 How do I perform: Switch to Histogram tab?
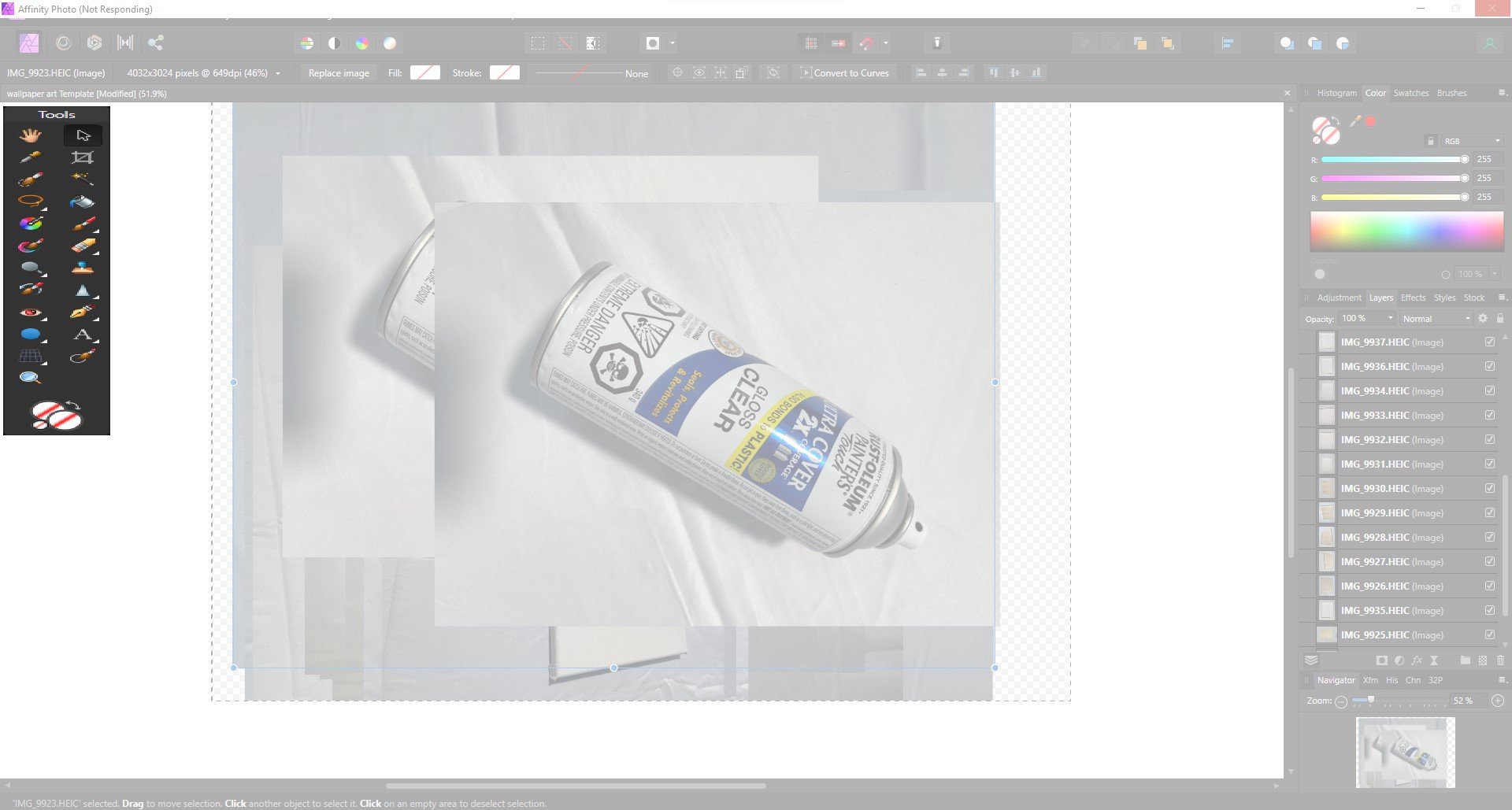coord(1337,93)
